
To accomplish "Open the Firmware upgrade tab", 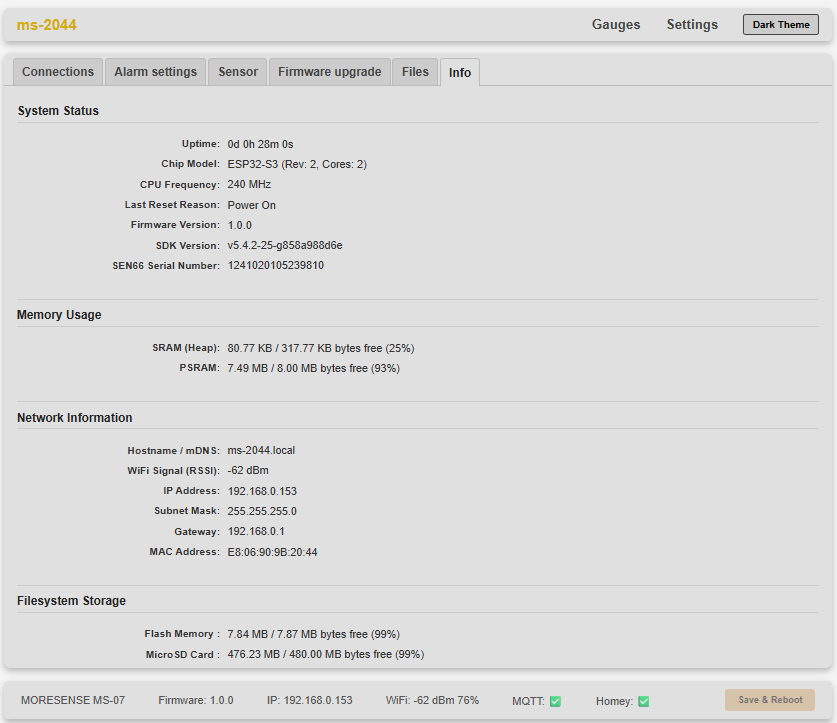I will (329, 72).
